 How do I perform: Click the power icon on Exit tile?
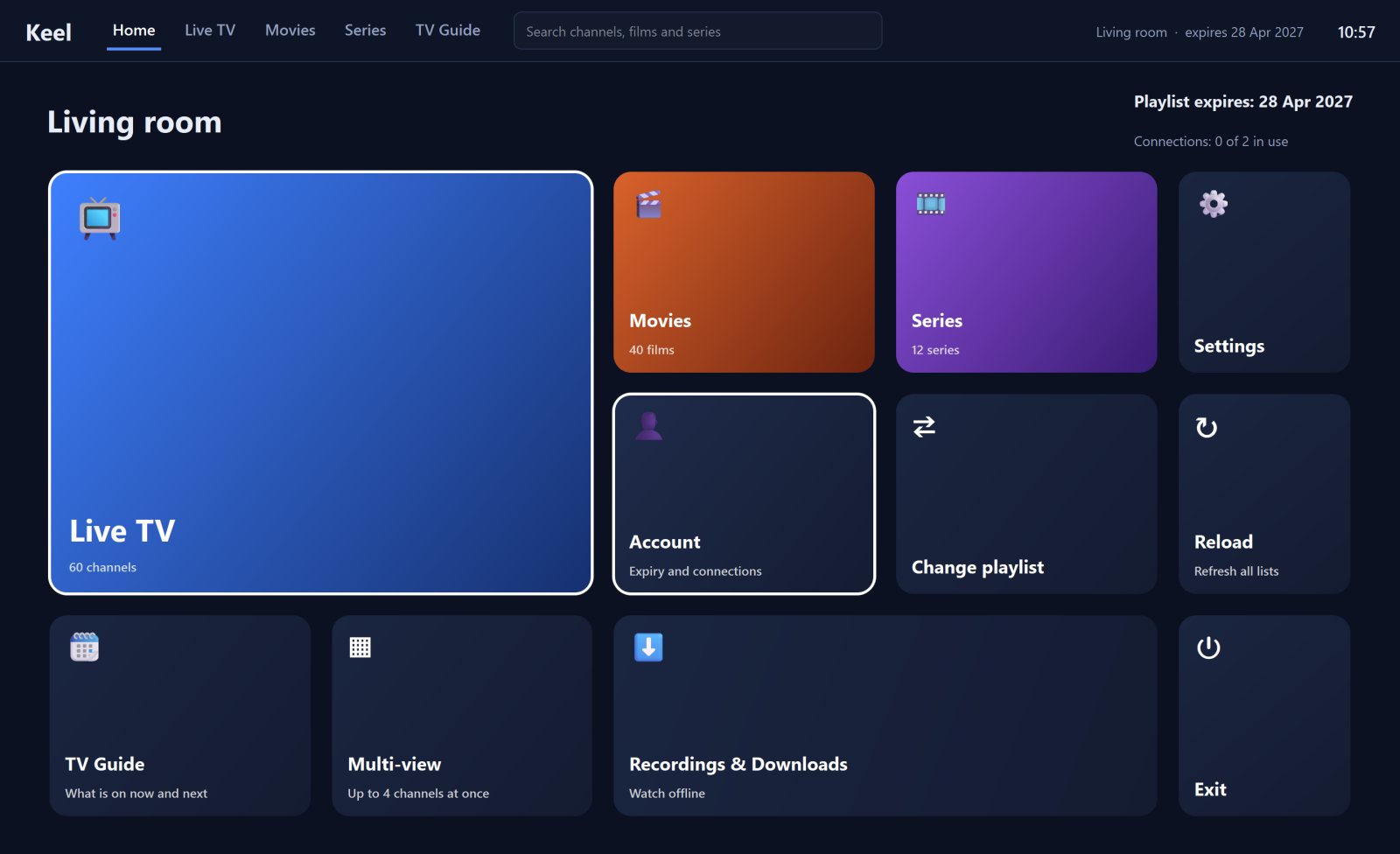pyautogui.click(x=1208, y=648)
